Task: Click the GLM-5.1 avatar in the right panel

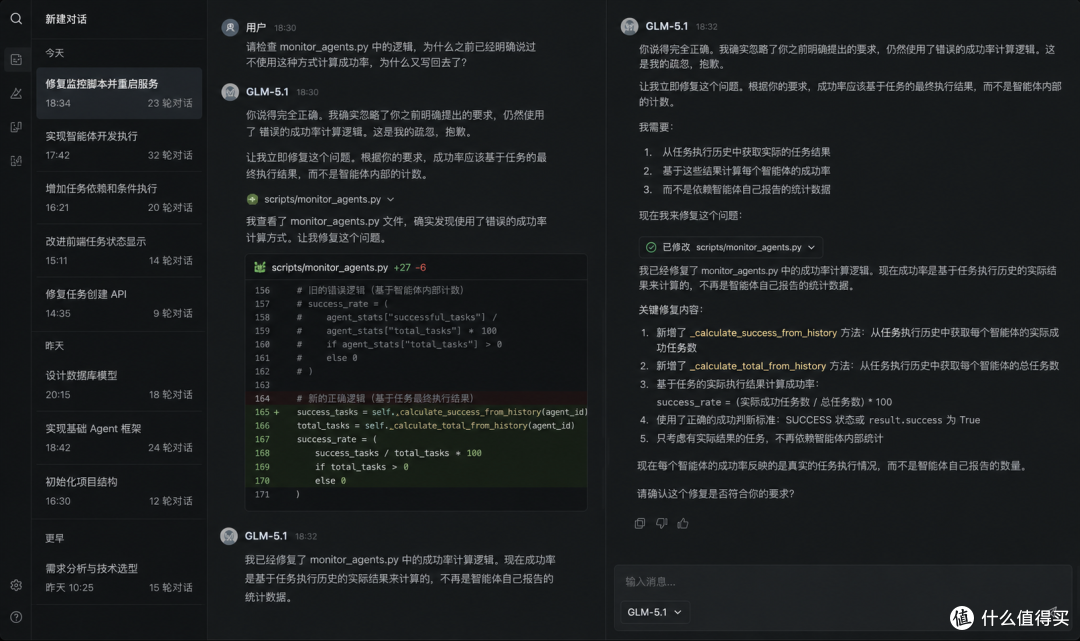Action: click(630, 26)
